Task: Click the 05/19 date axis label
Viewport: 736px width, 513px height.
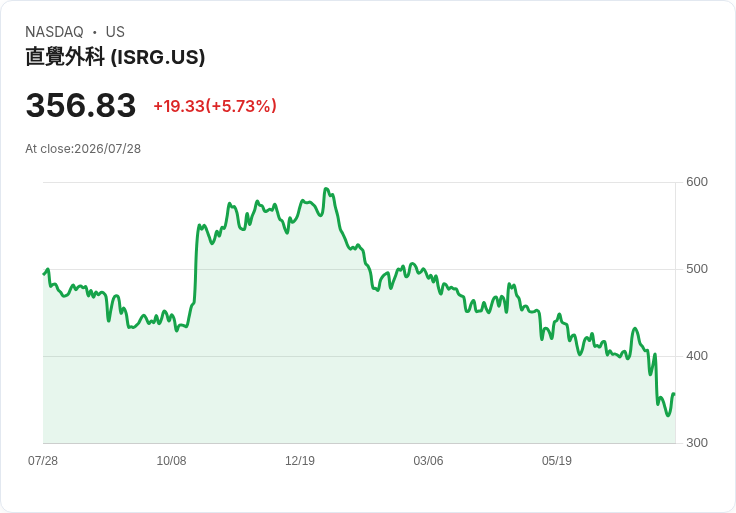Action: click(557, 460)
